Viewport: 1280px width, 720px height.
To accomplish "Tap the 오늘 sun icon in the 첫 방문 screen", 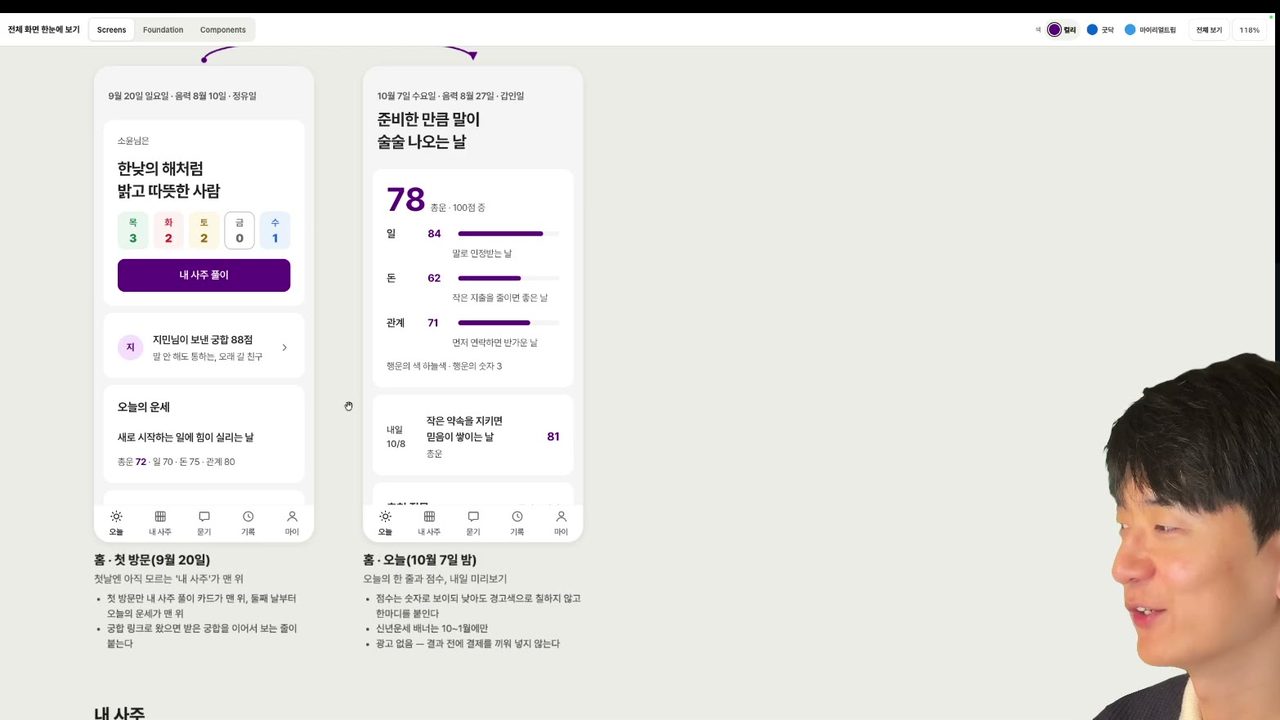I will [116, 517].
